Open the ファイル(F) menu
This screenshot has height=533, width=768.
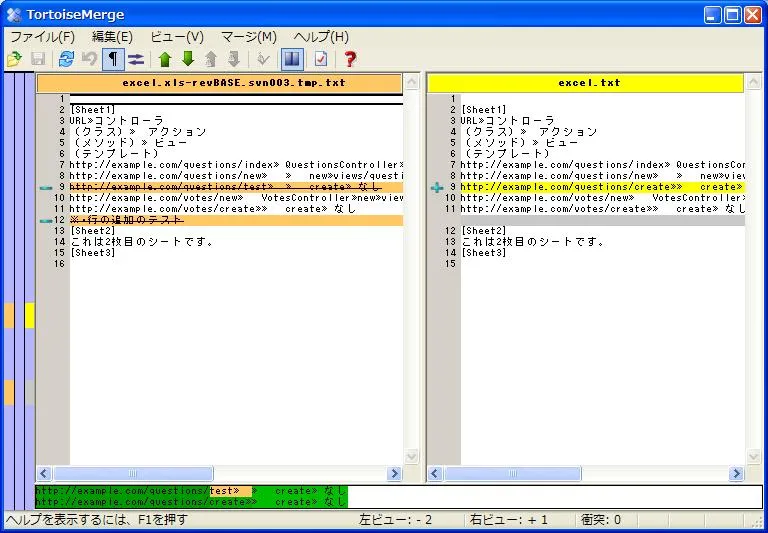click(43, 37)
